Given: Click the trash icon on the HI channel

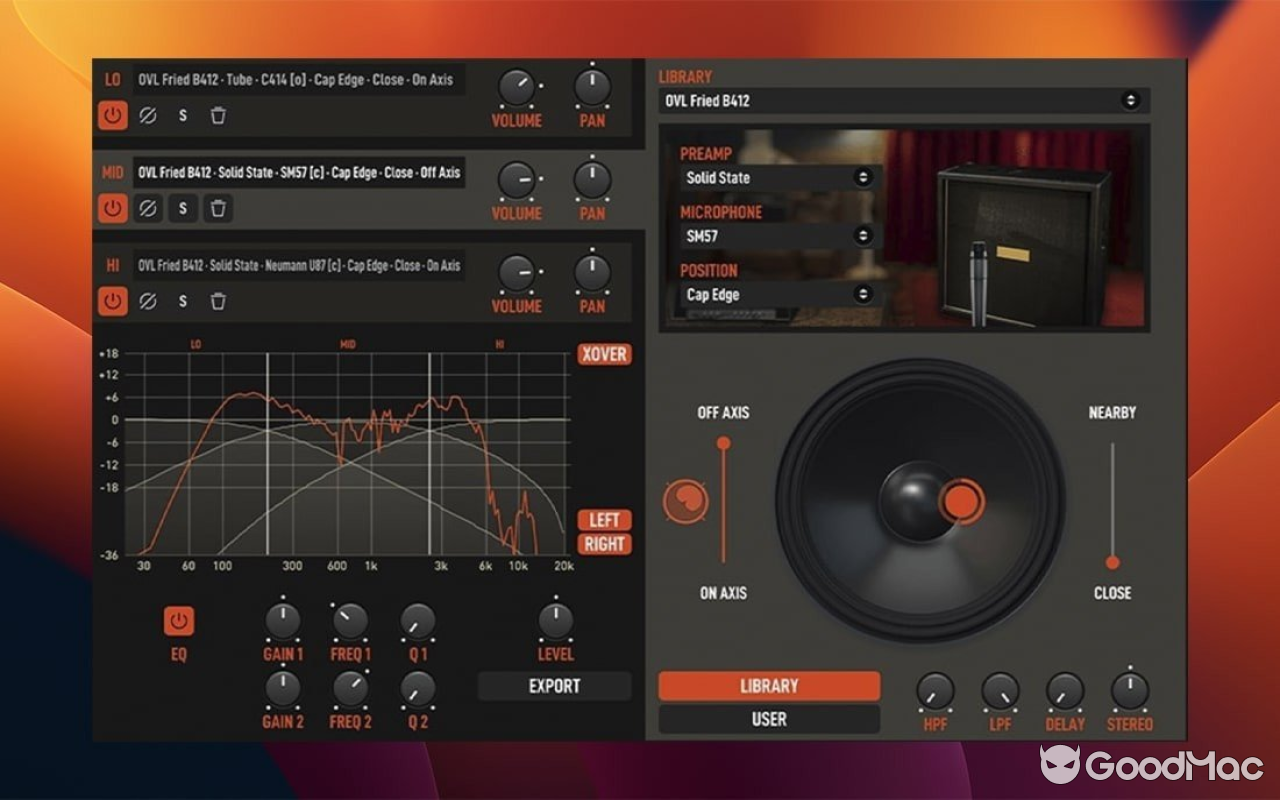Looking at the screenshot, I should point(217,301).
